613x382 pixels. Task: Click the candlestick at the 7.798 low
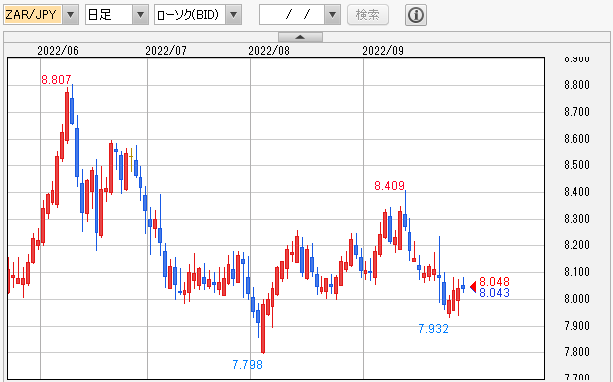tap(263, 328)
